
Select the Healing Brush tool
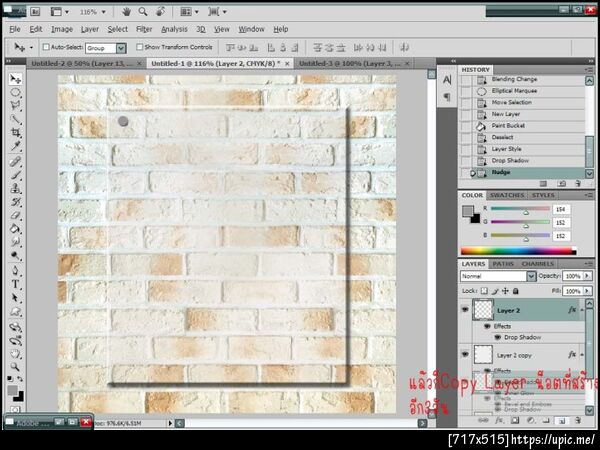coord(15,162)
